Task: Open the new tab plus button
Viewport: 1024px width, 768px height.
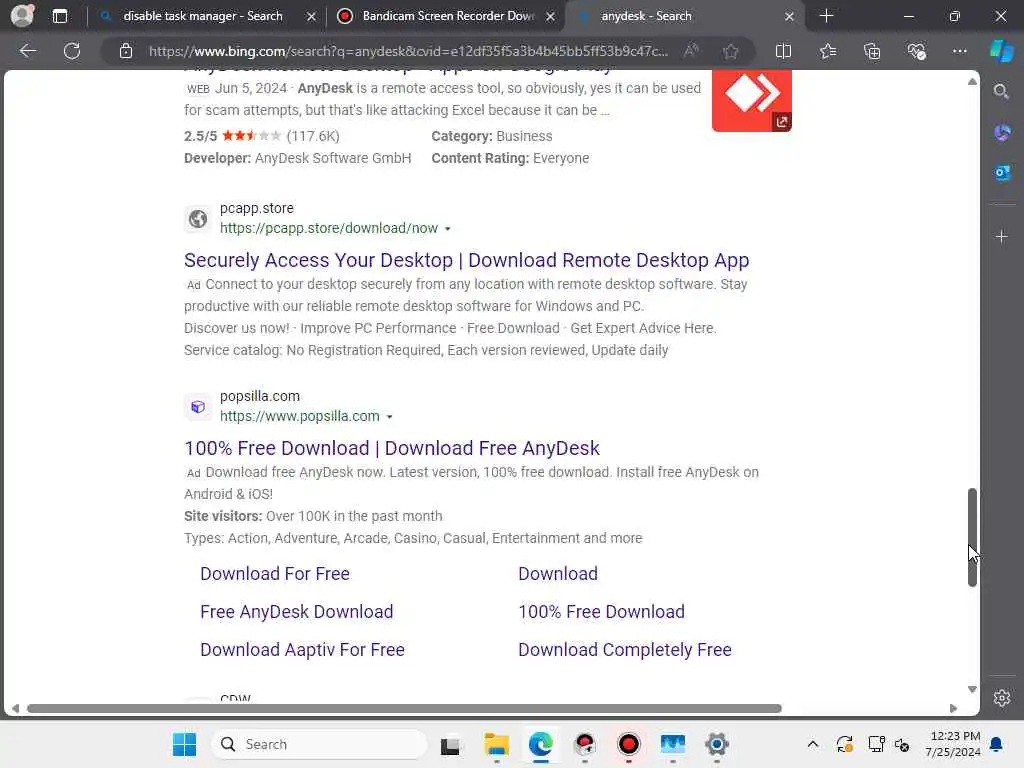Action: [826, 16]
